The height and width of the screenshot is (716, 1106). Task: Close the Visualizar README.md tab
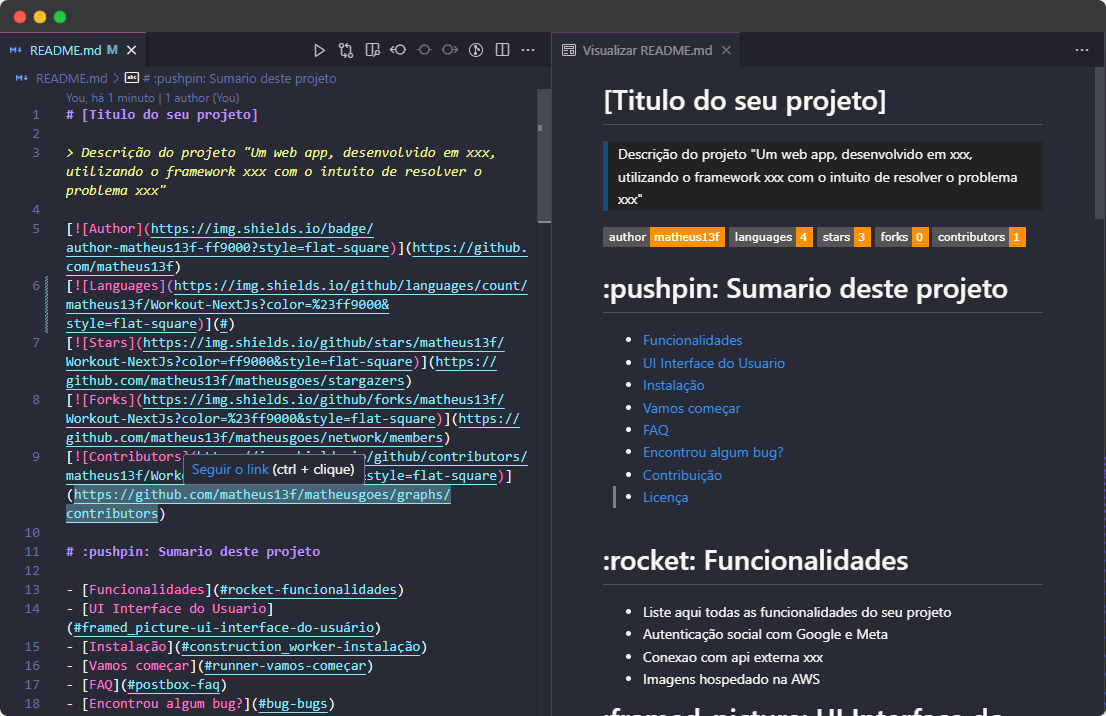[x=727, y=50]
